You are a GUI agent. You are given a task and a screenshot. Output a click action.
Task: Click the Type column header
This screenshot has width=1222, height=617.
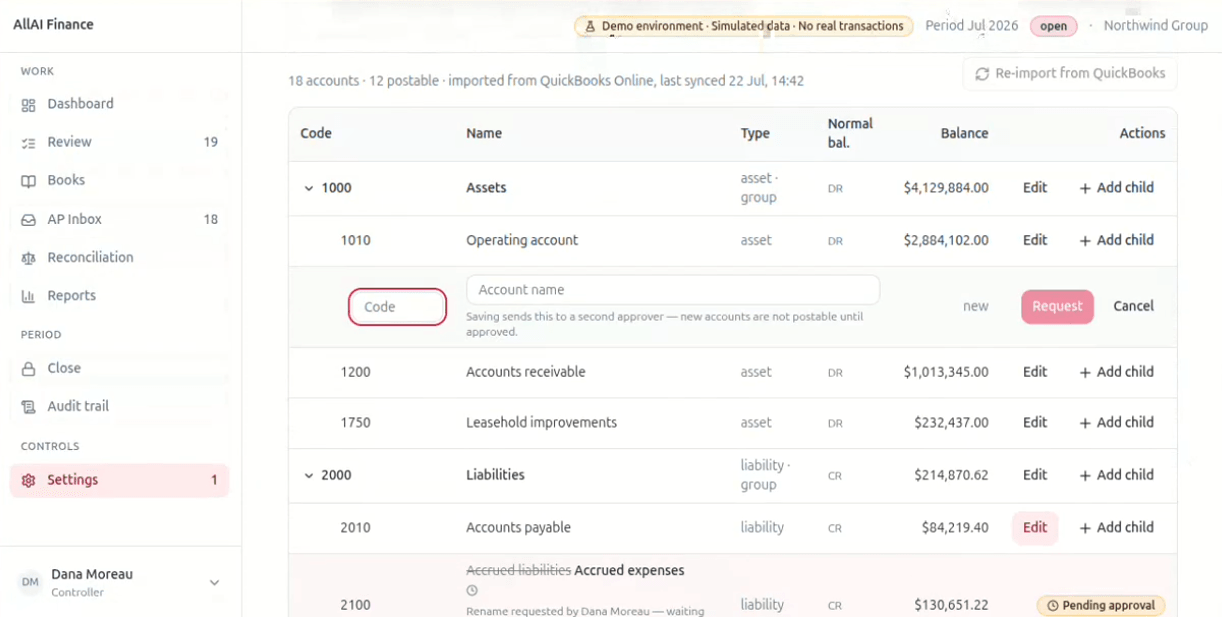(x=755, y=133)
